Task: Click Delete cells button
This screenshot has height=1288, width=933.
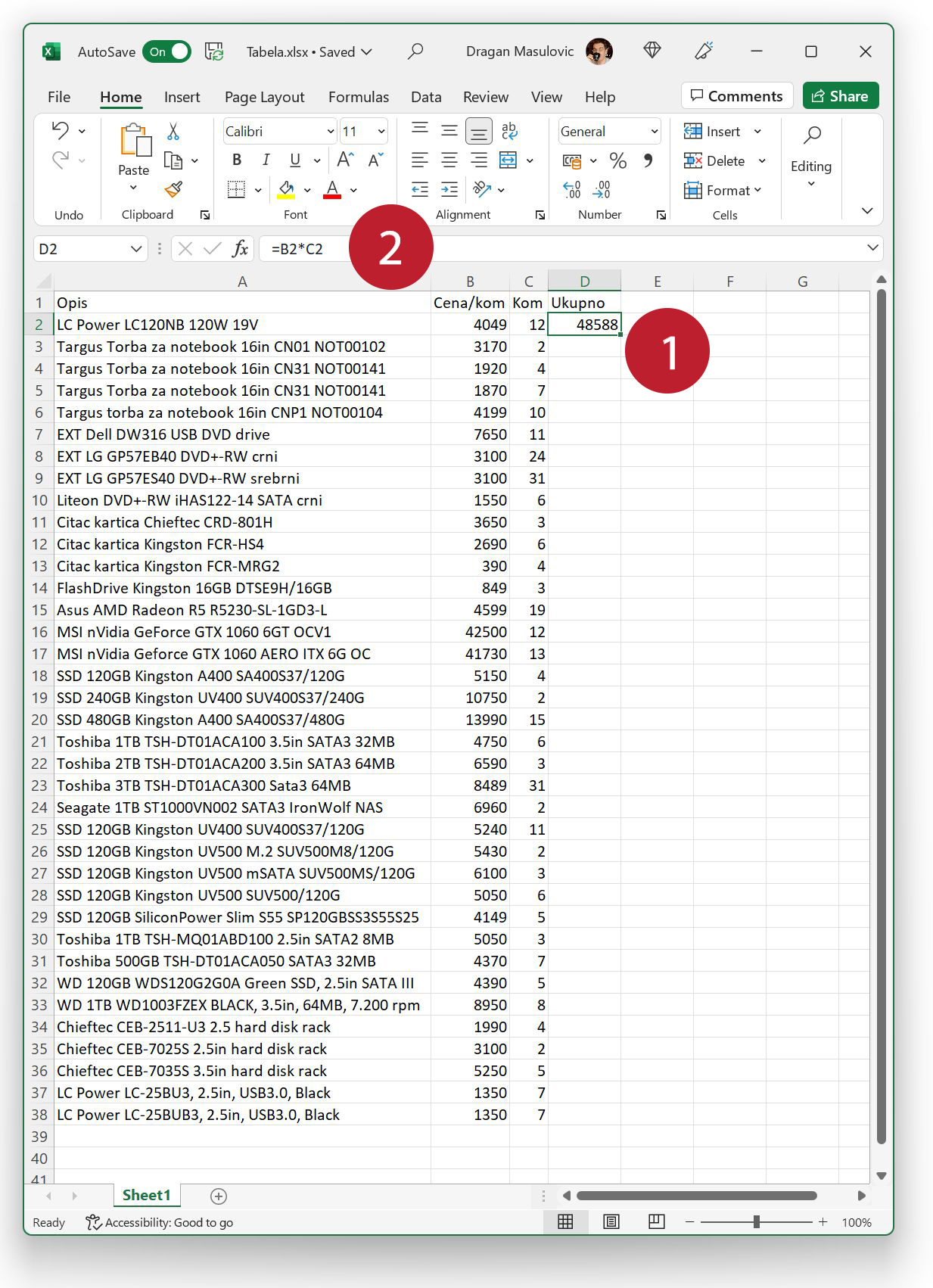Action: click(714, 160)
